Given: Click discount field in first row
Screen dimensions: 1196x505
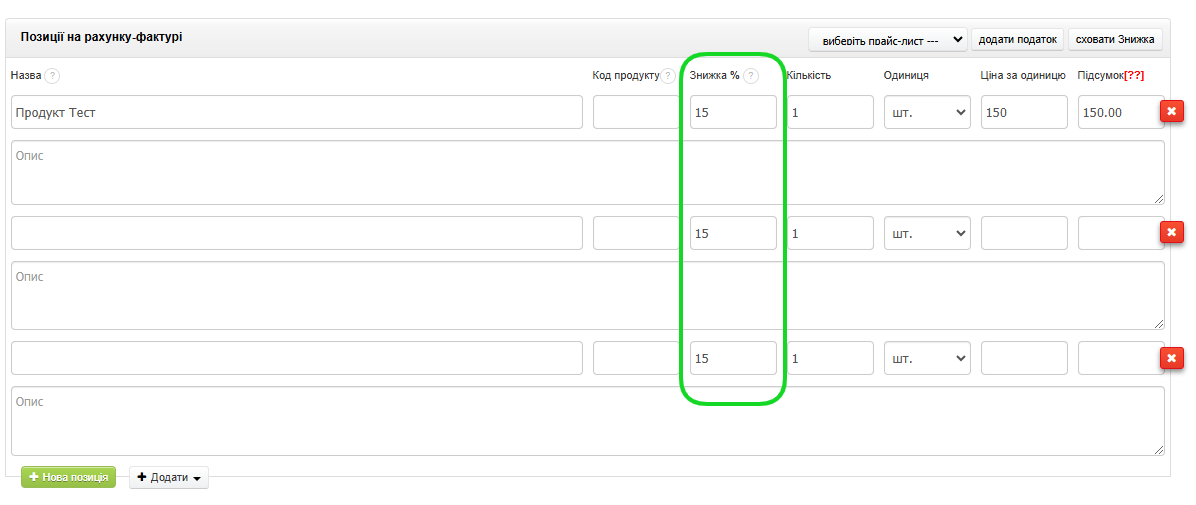Looking at the screenshot, I should click(x=733, y=112).
